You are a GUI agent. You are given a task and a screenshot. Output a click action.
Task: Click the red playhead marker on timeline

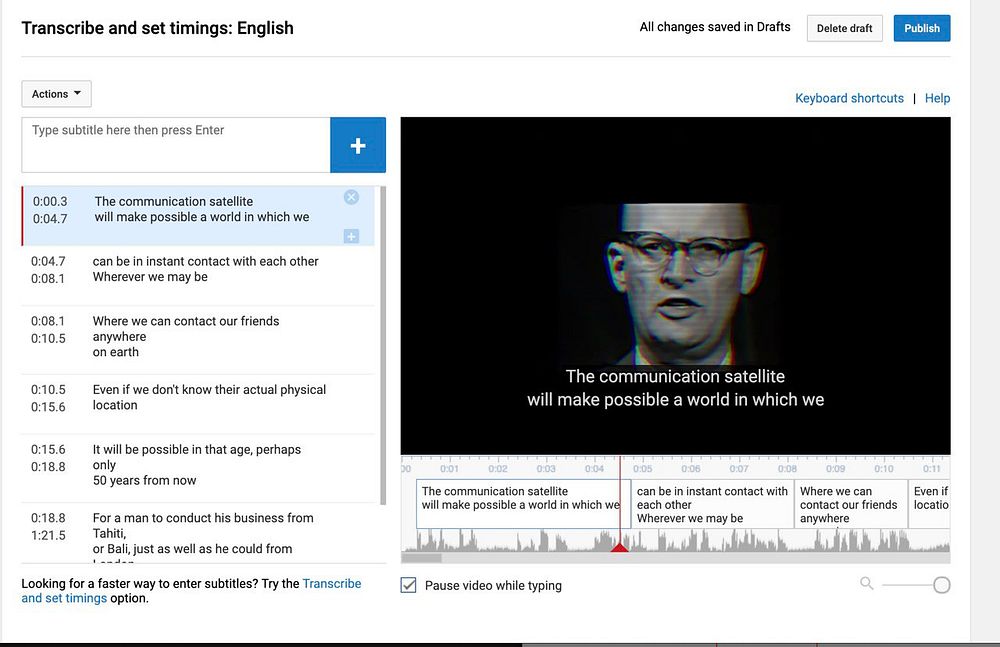(619, 547)
